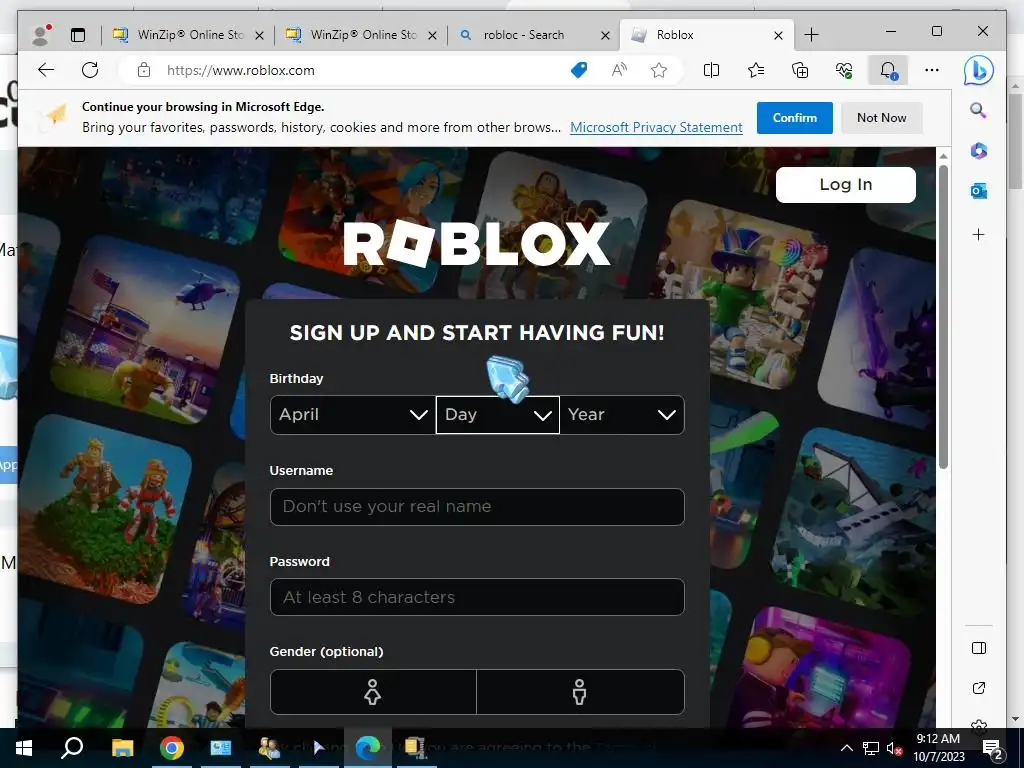Open the Windows Start menu
Image resolution: width=1024 pixels, height=768 pixels.
tap(24, 748)
